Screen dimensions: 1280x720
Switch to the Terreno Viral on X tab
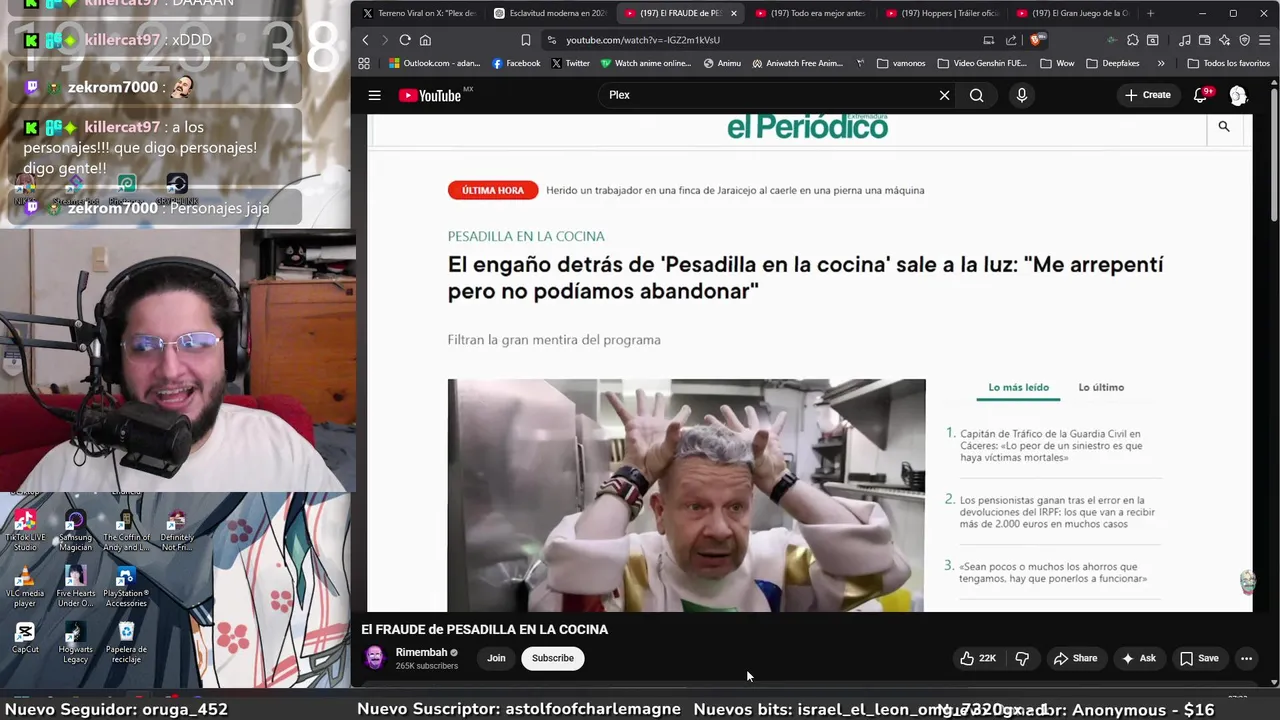419,13
